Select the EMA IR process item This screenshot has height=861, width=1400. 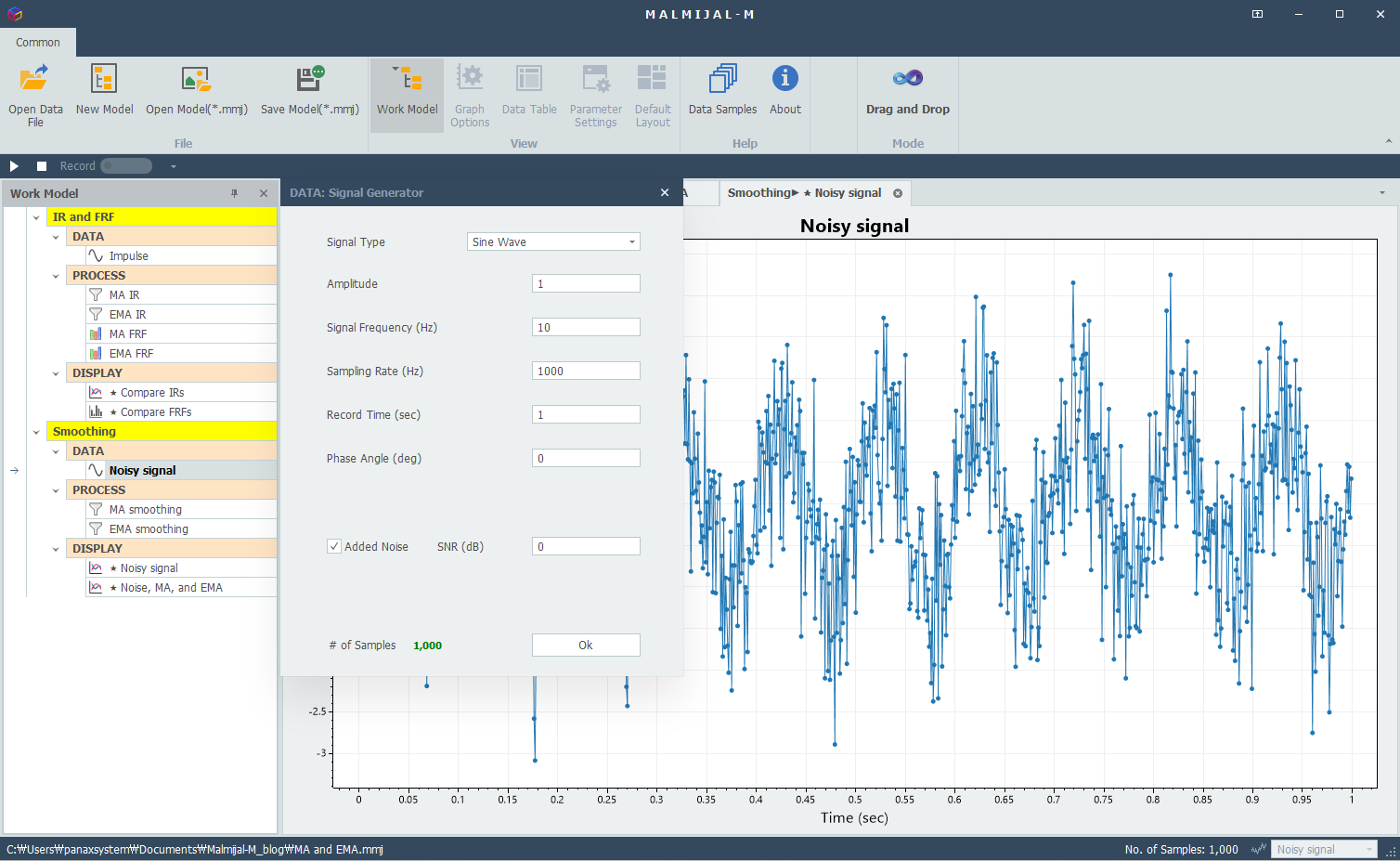click(x=181, y=315)
